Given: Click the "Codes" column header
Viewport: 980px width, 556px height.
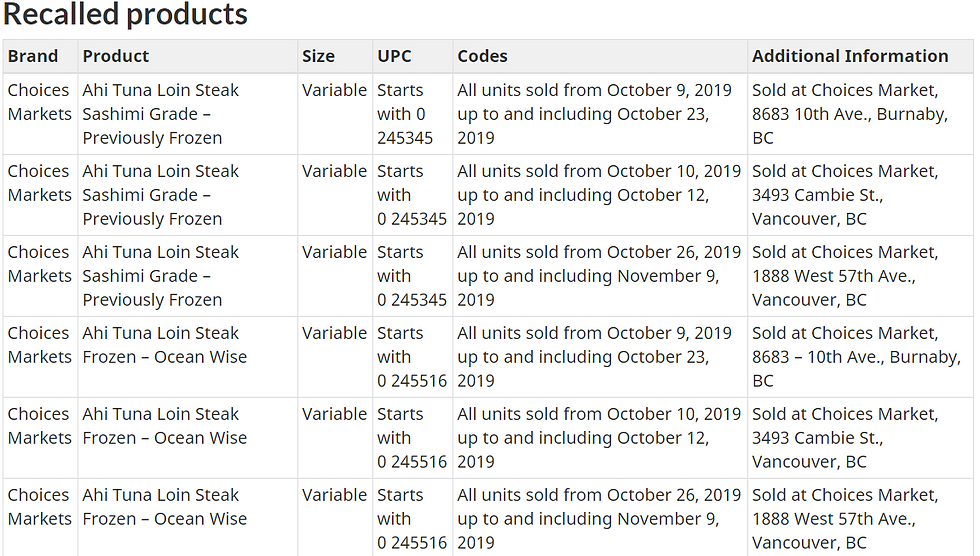Looking at the screenshot, I should 482,57.
